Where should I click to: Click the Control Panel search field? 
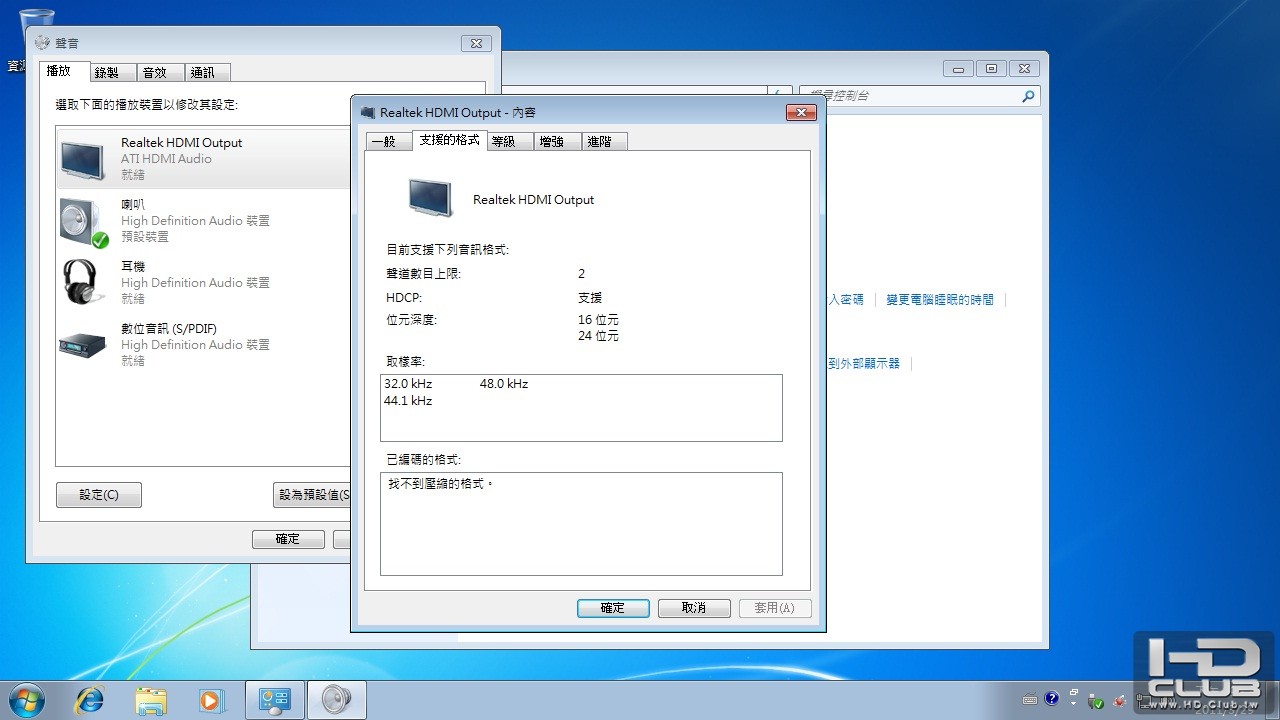coord(919,96)
